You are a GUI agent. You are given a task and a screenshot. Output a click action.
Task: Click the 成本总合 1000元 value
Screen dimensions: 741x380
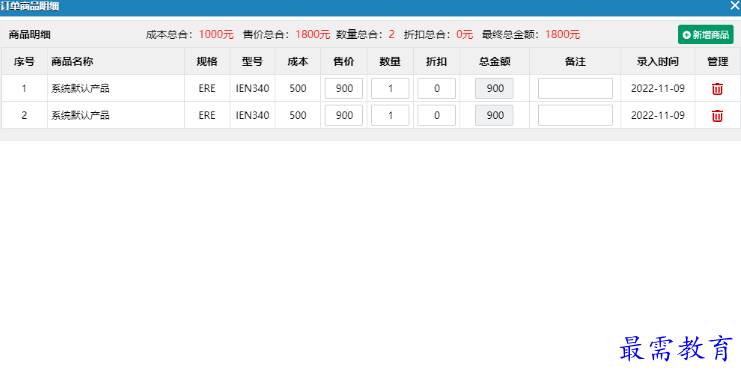click(216, 35)
